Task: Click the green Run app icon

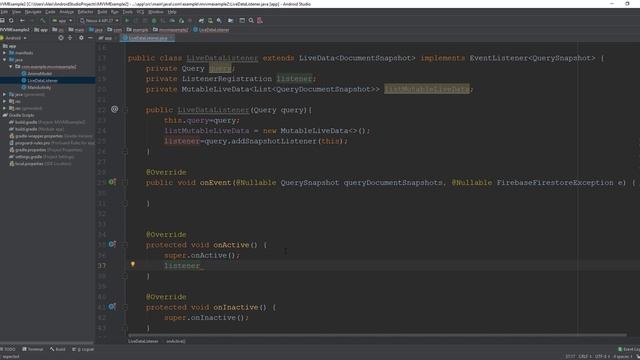Action: point(127,20)
